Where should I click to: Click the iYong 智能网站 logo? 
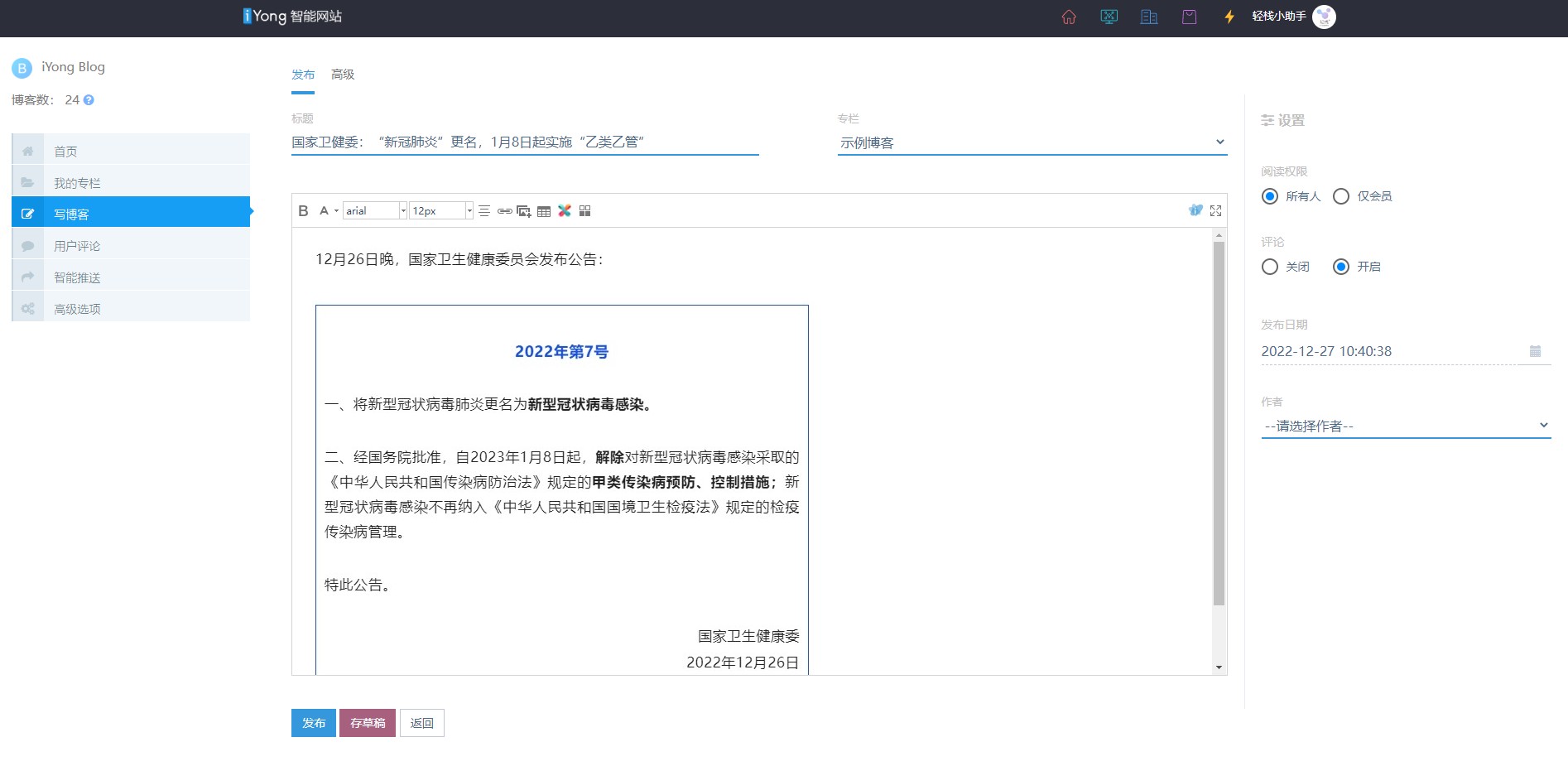click(x=292, y=17)
